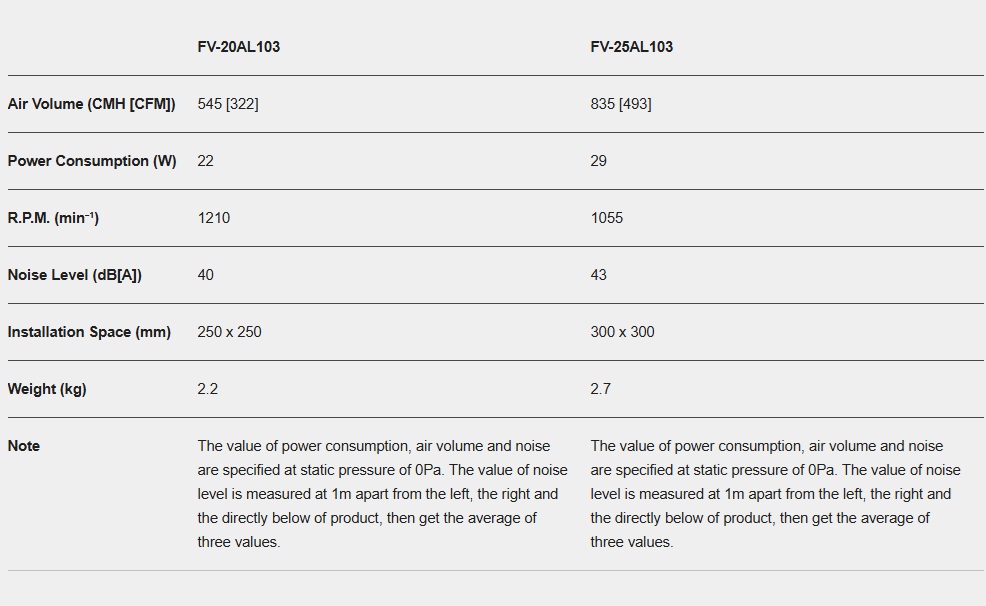
Task: Click the note paragraph under FV-20AL103
Action: (382, 494)
